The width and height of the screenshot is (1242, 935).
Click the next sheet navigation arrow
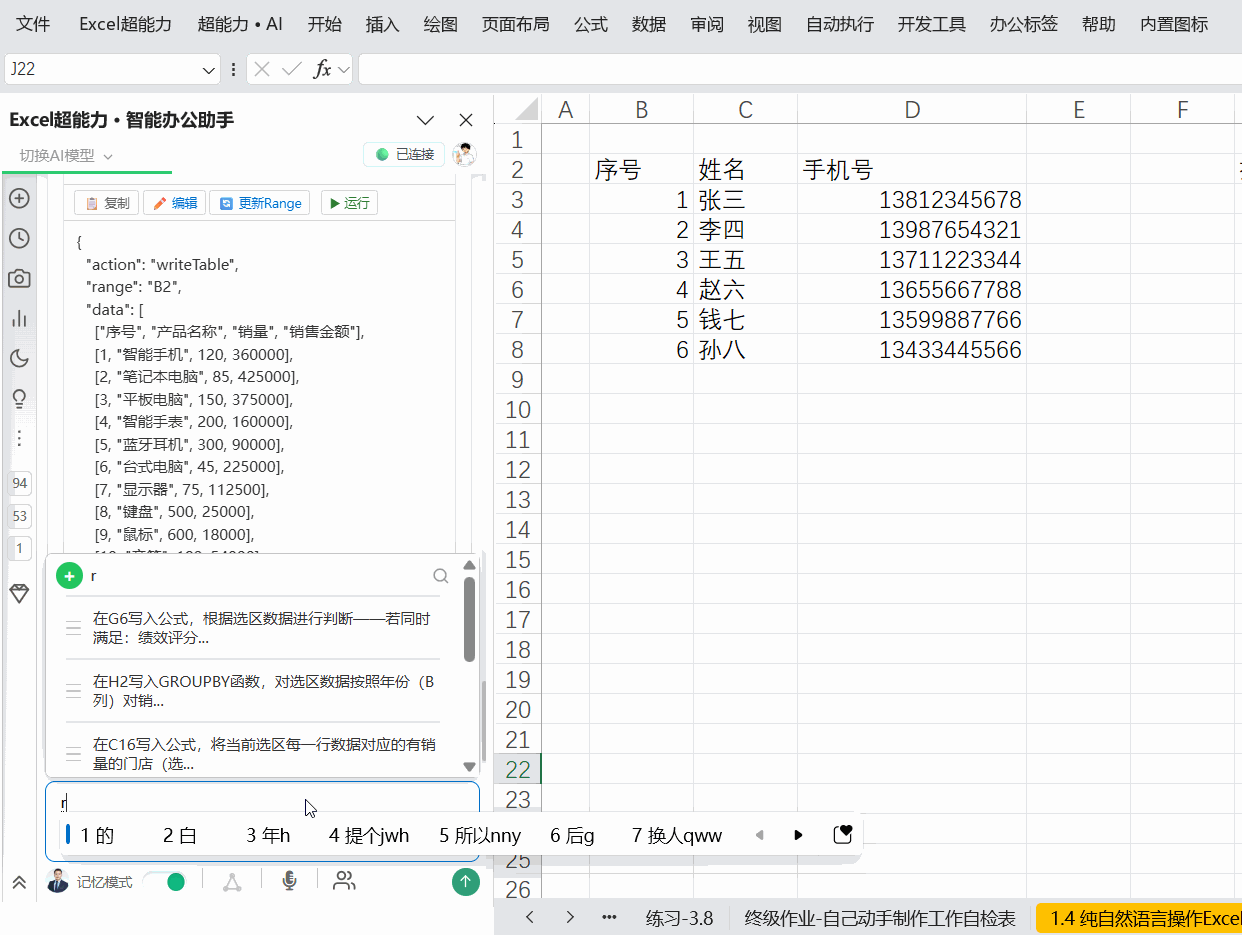[570, 917]
